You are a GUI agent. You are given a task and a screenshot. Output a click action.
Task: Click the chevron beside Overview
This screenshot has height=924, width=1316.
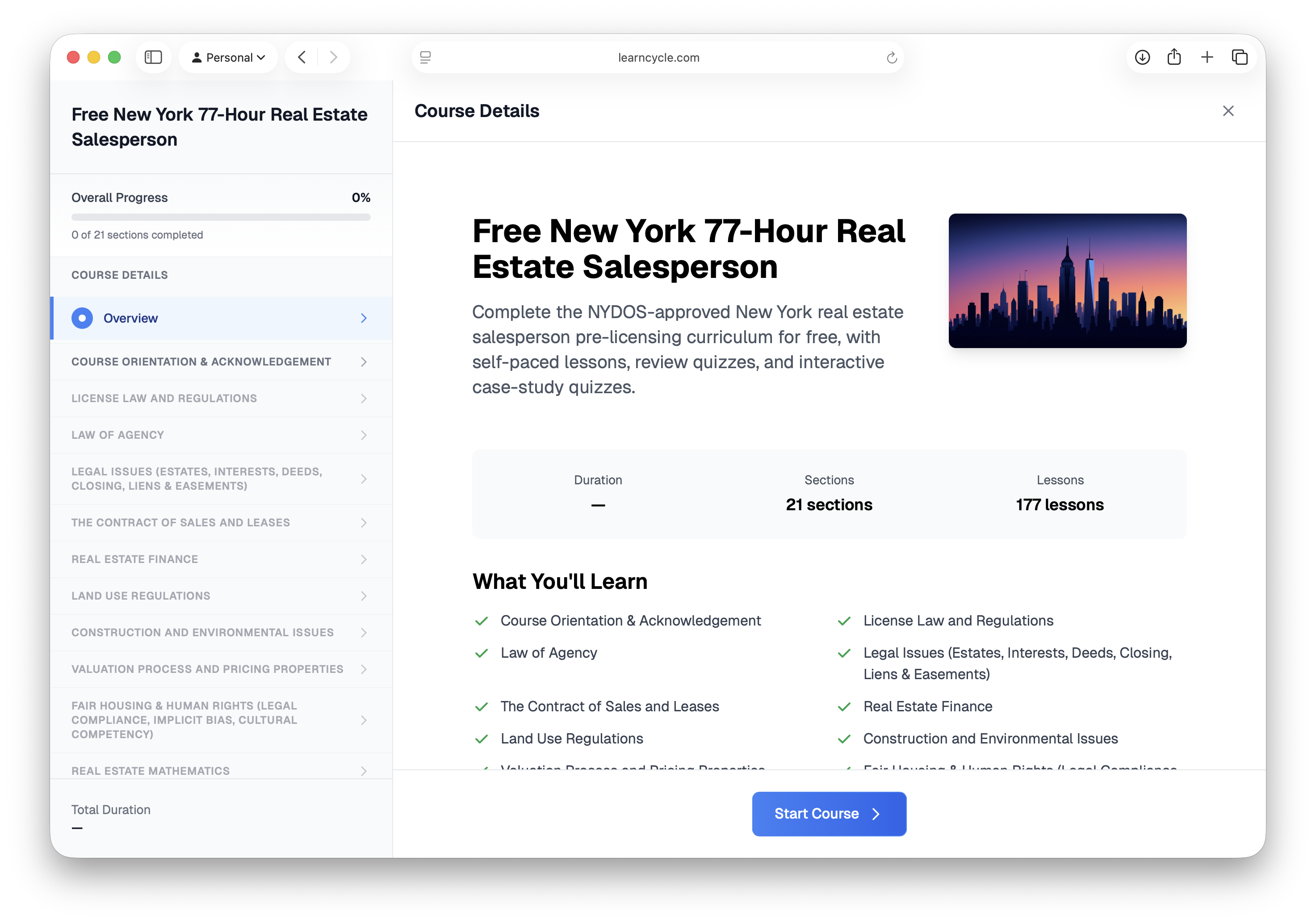(363, 318)
